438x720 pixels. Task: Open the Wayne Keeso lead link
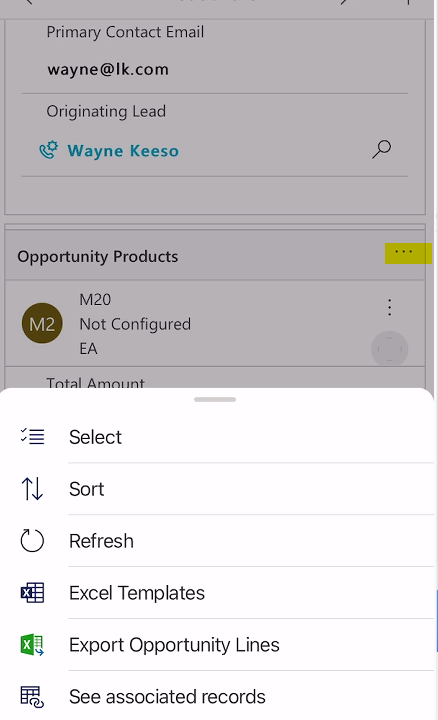pyautogui.click(x=123, y=151)
